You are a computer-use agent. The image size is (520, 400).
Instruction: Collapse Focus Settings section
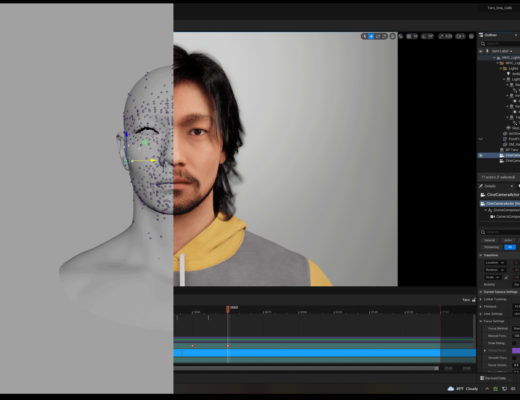481,321
